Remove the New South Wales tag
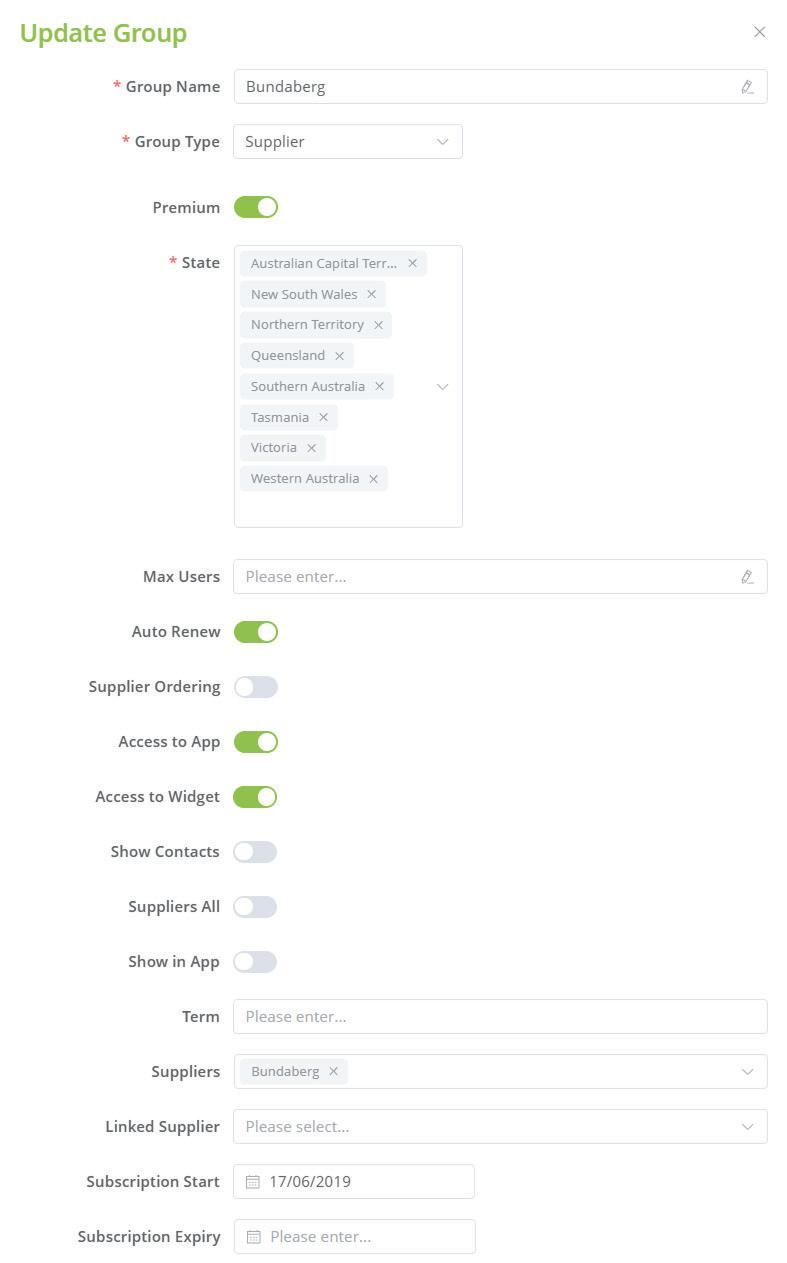The image size is (787, 1263). click(371, 295)
